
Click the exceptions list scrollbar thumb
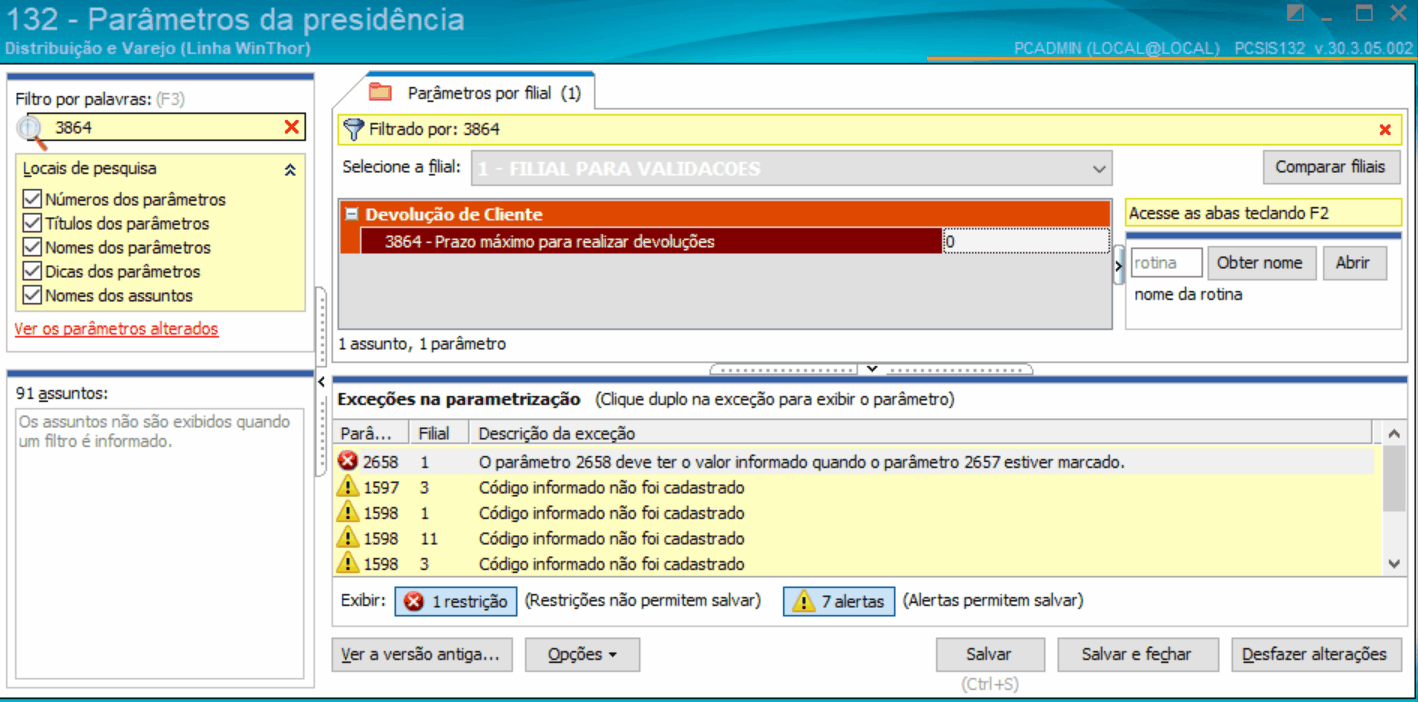click(1394, 480)
